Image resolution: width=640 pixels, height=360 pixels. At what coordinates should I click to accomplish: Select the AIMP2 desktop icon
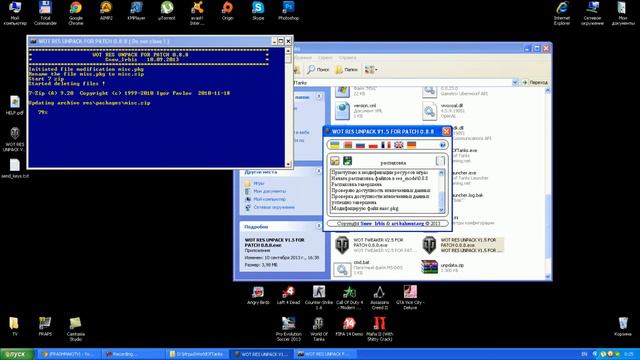point(106,11)
